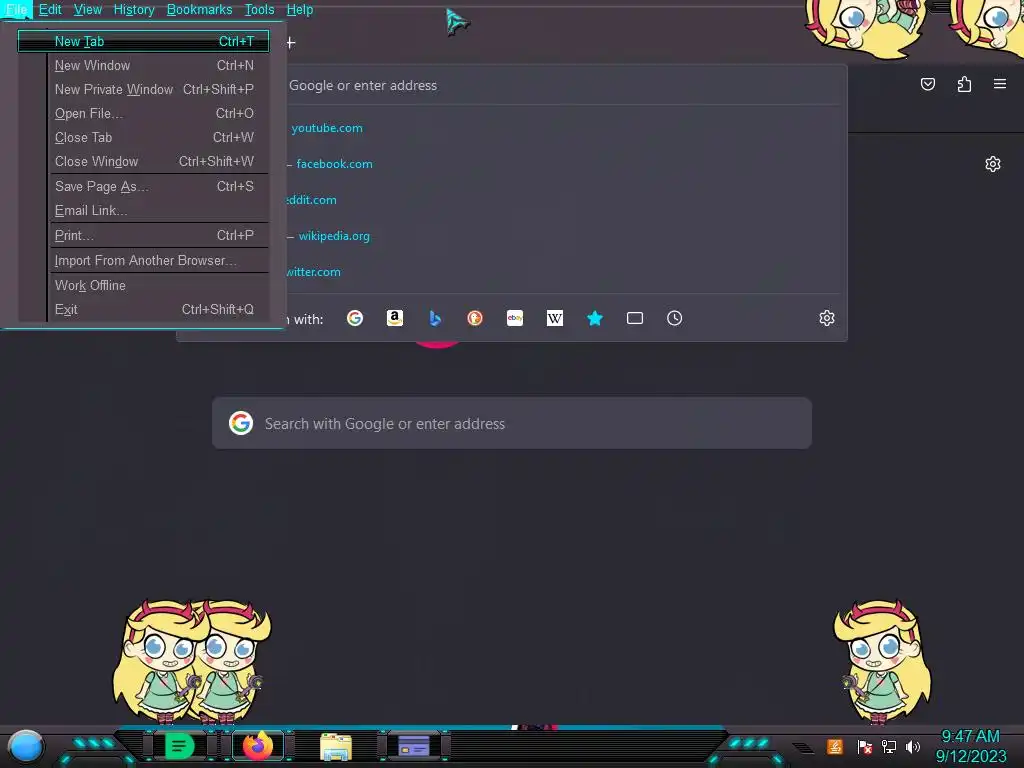
Task: Open purple window app in taskbar
Action: (414, 745)
